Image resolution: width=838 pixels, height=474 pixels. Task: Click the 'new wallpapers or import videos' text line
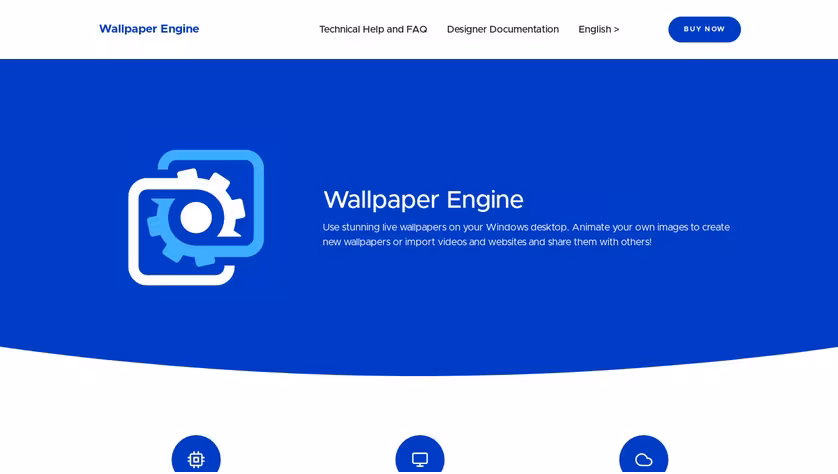(x=487, y=242)
